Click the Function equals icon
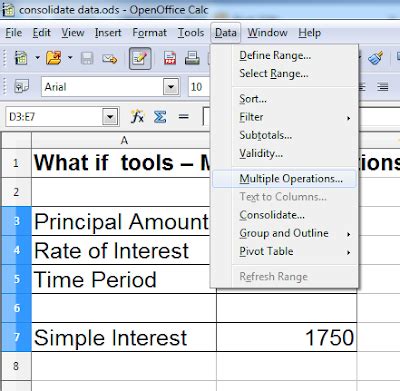This screenshot has width=400, height=391. click(183, 117)
